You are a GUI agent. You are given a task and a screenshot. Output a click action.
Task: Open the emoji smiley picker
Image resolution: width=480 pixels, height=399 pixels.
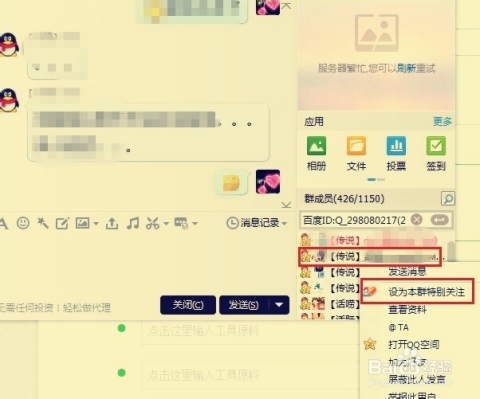pos(23,223)
